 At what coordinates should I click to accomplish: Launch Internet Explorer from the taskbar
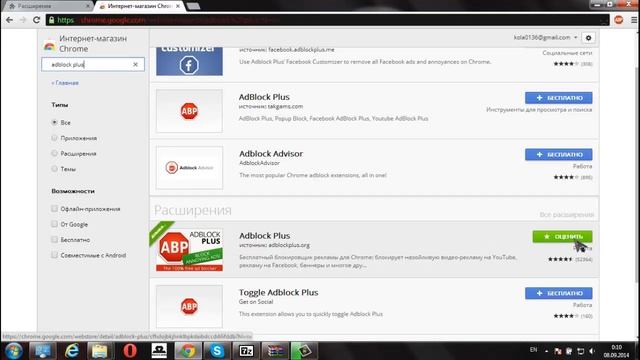coord(72,351)
